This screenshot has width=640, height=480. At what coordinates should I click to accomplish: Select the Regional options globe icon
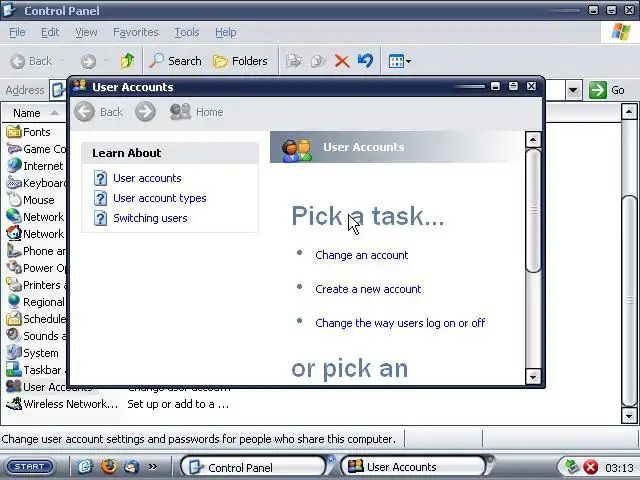point(14,302)
